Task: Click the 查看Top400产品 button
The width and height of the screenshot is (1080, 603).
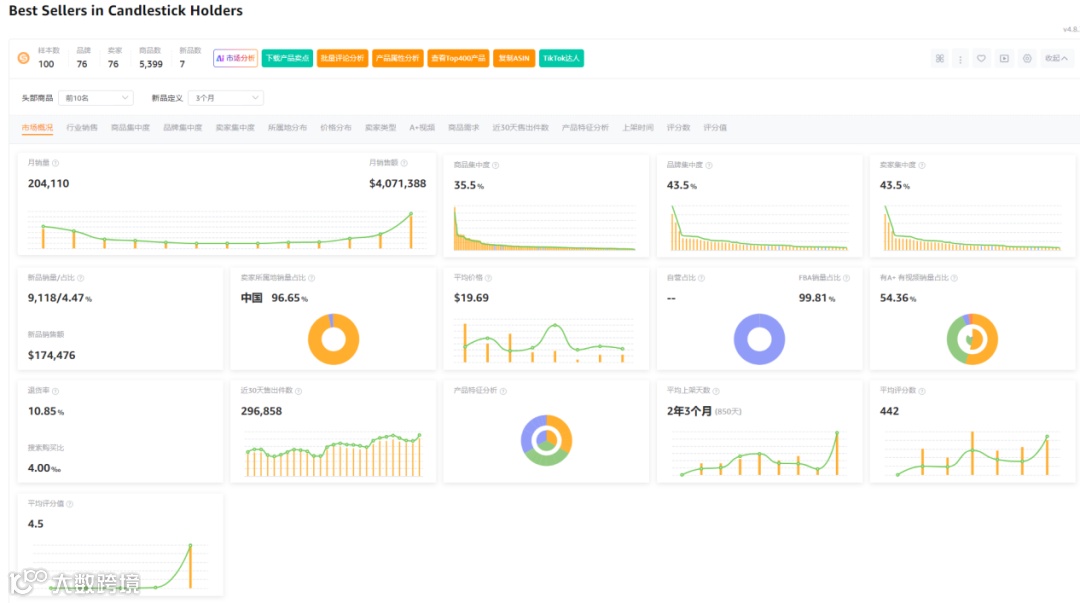Action: click(458, 59)
